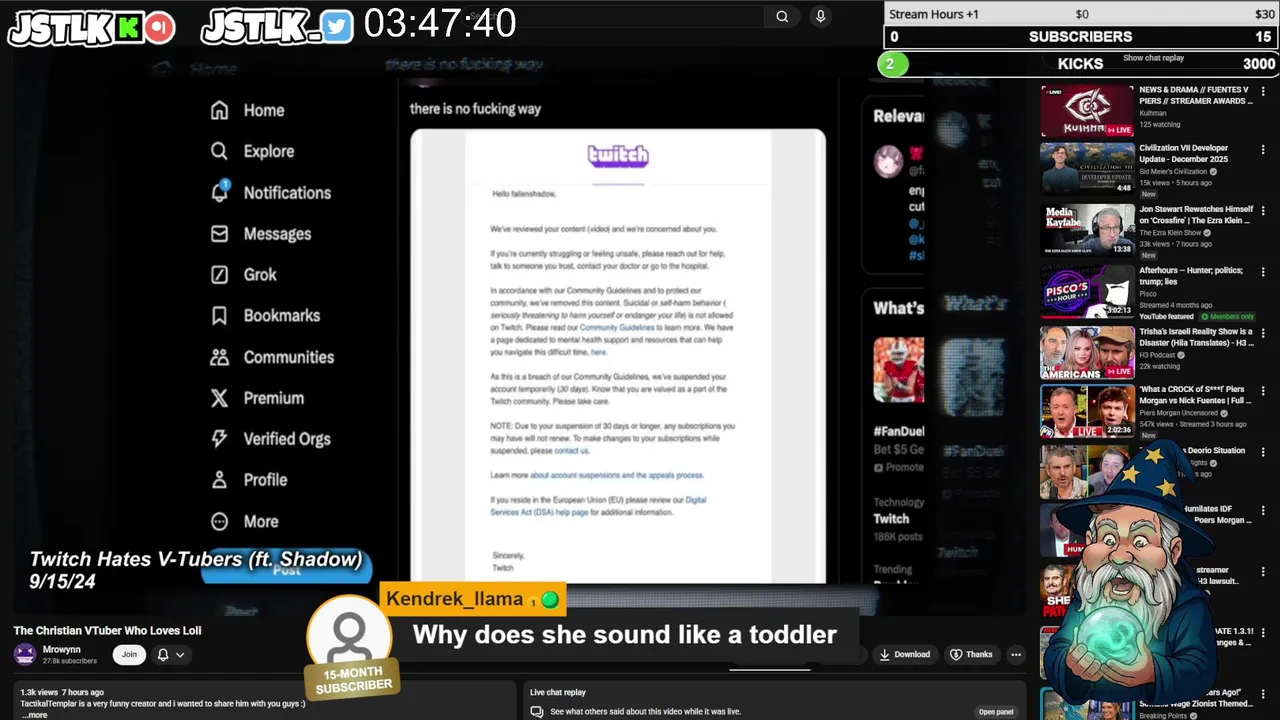Click the '1.3k views 7 hours ago' description text
1280x720 pixels.
point(62,692)
